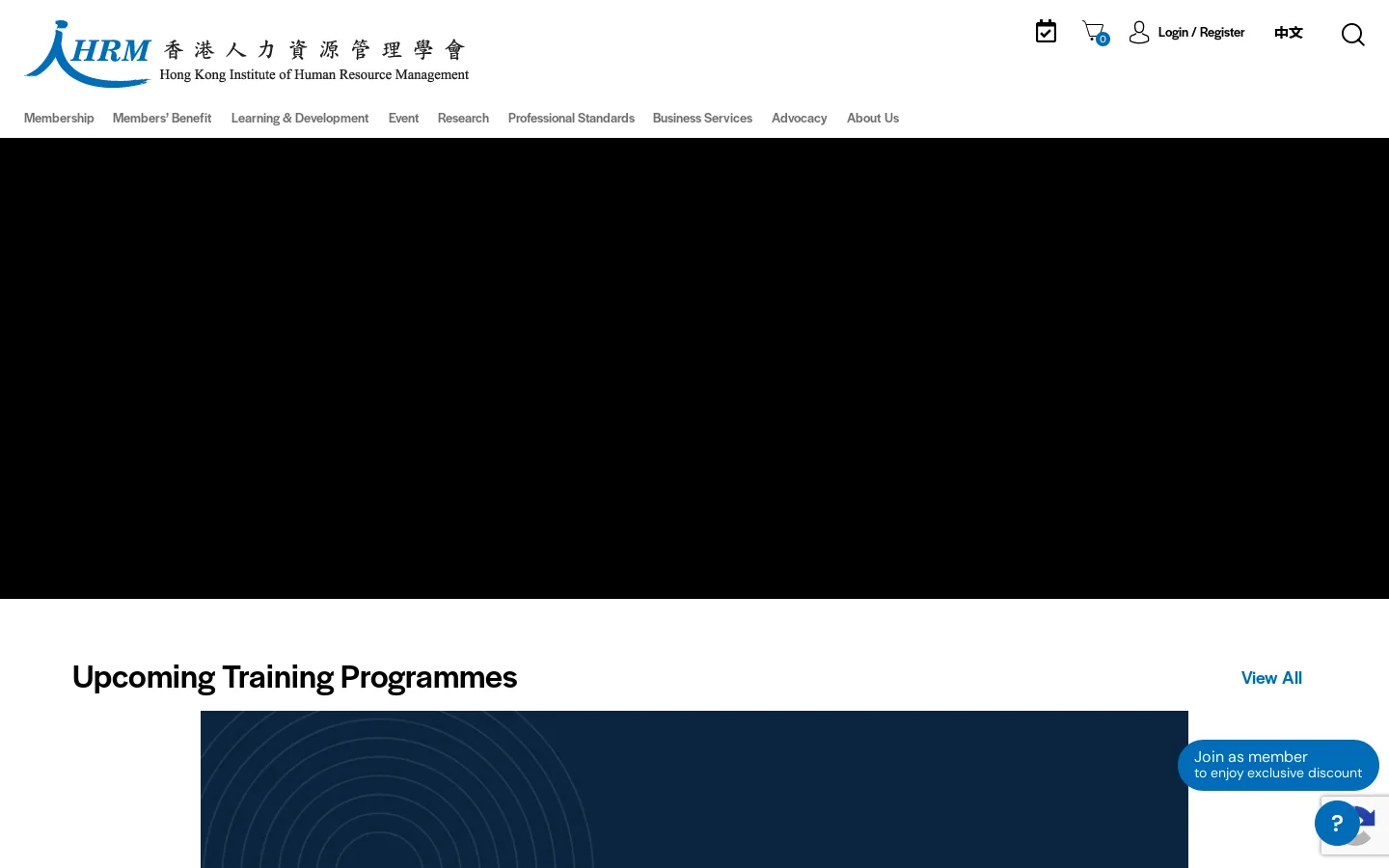Click the blue question mark help button
The image size is (1389, 868).
[x=1337, y=823]
